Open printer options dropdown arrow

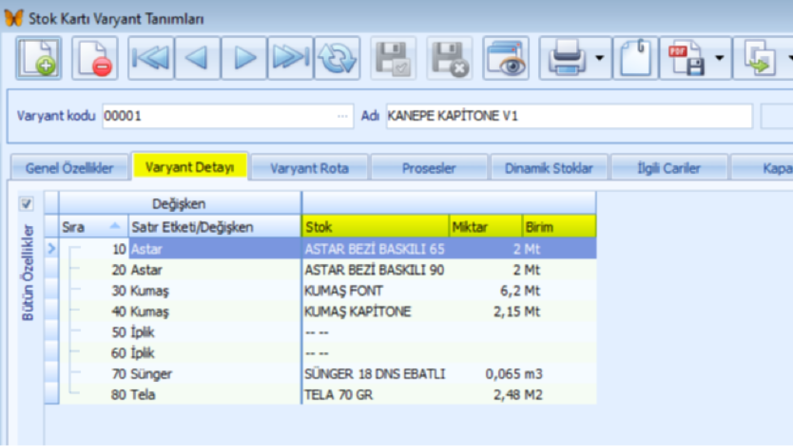point(600,58)
